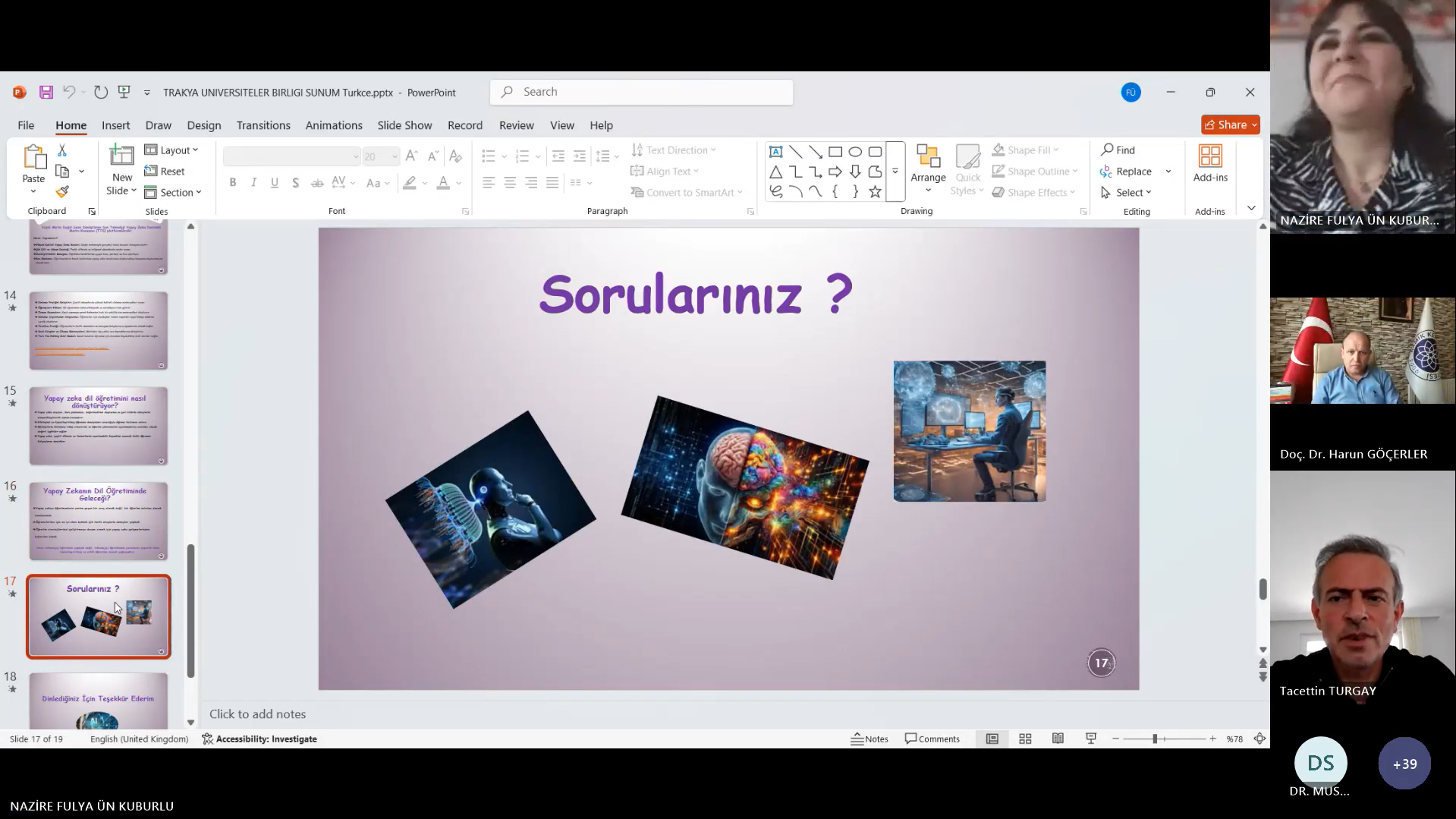Collapse the ribbon with the chevron
Screen dimensions: 1456x819
pos(1251,208)
